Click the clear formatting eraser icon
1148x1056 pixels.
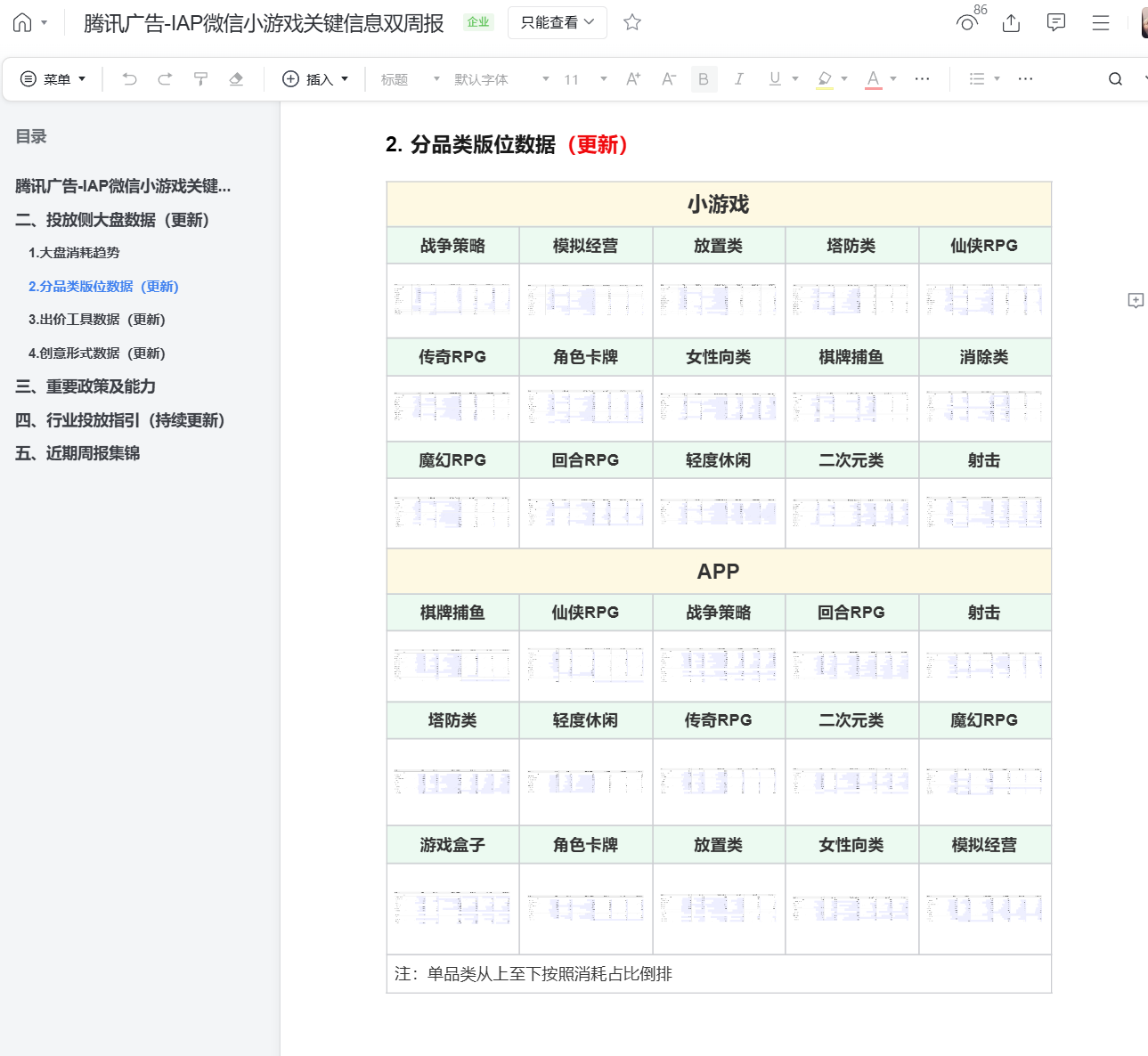pyautogui.click(x=236, y=79)
